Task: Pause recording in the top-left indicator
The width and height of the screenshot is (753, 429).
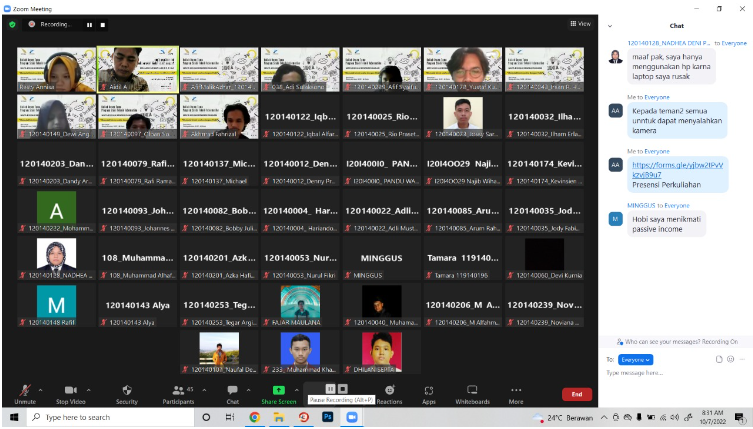Action: click(88, 24)
